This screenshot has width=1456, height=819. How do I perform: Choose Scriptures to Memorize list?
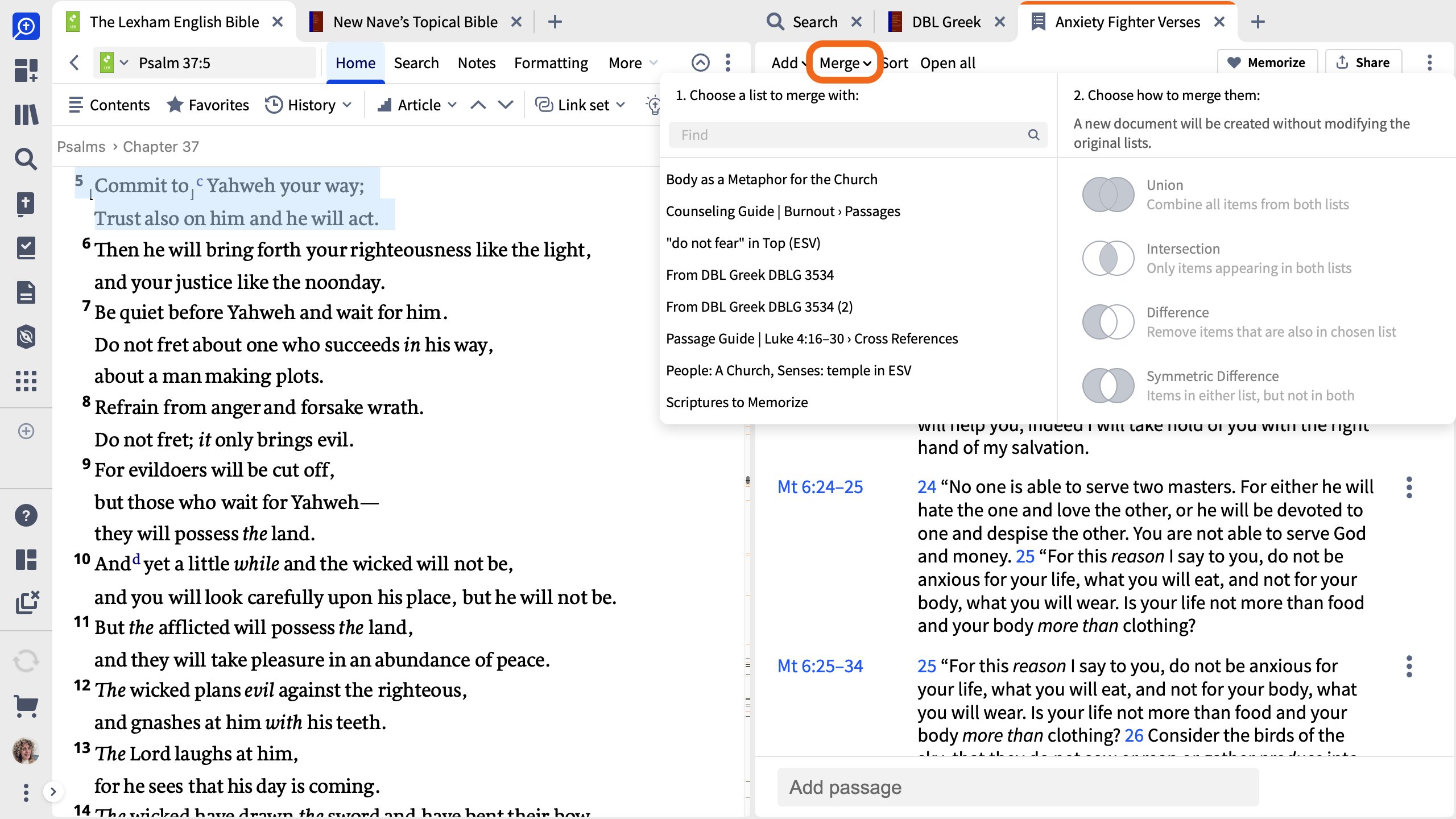point(737,402)
